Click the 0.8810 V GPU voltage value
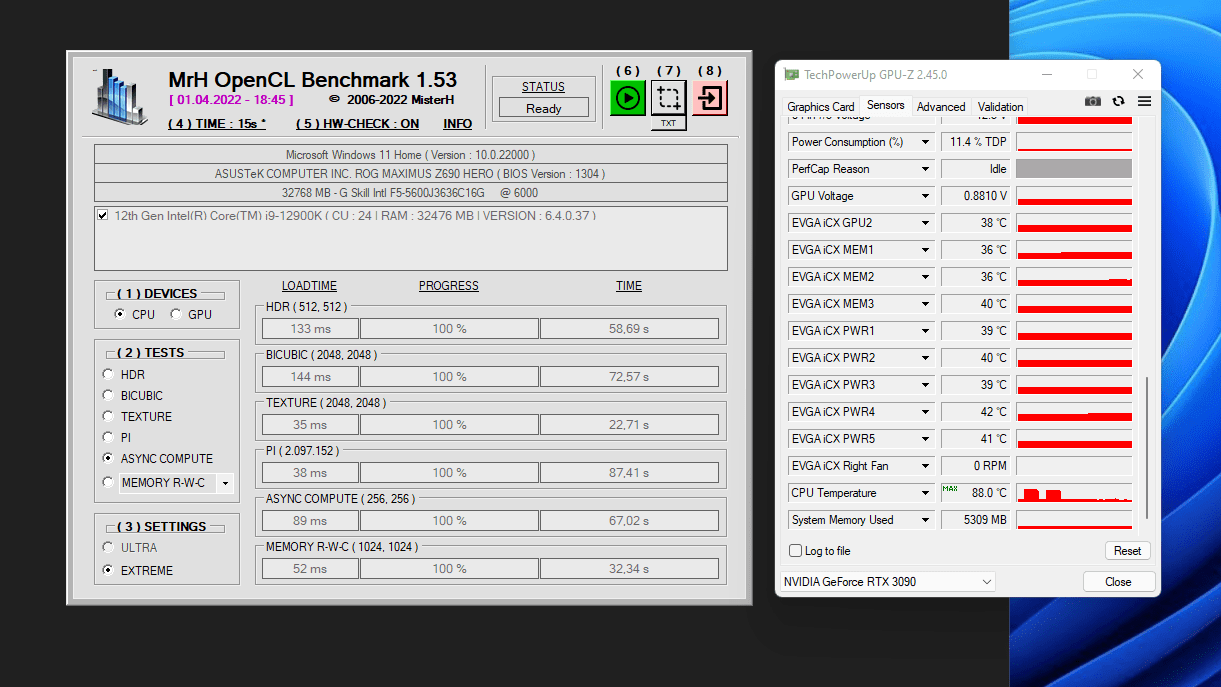The image size is (1221, 687). pos(975,196)
